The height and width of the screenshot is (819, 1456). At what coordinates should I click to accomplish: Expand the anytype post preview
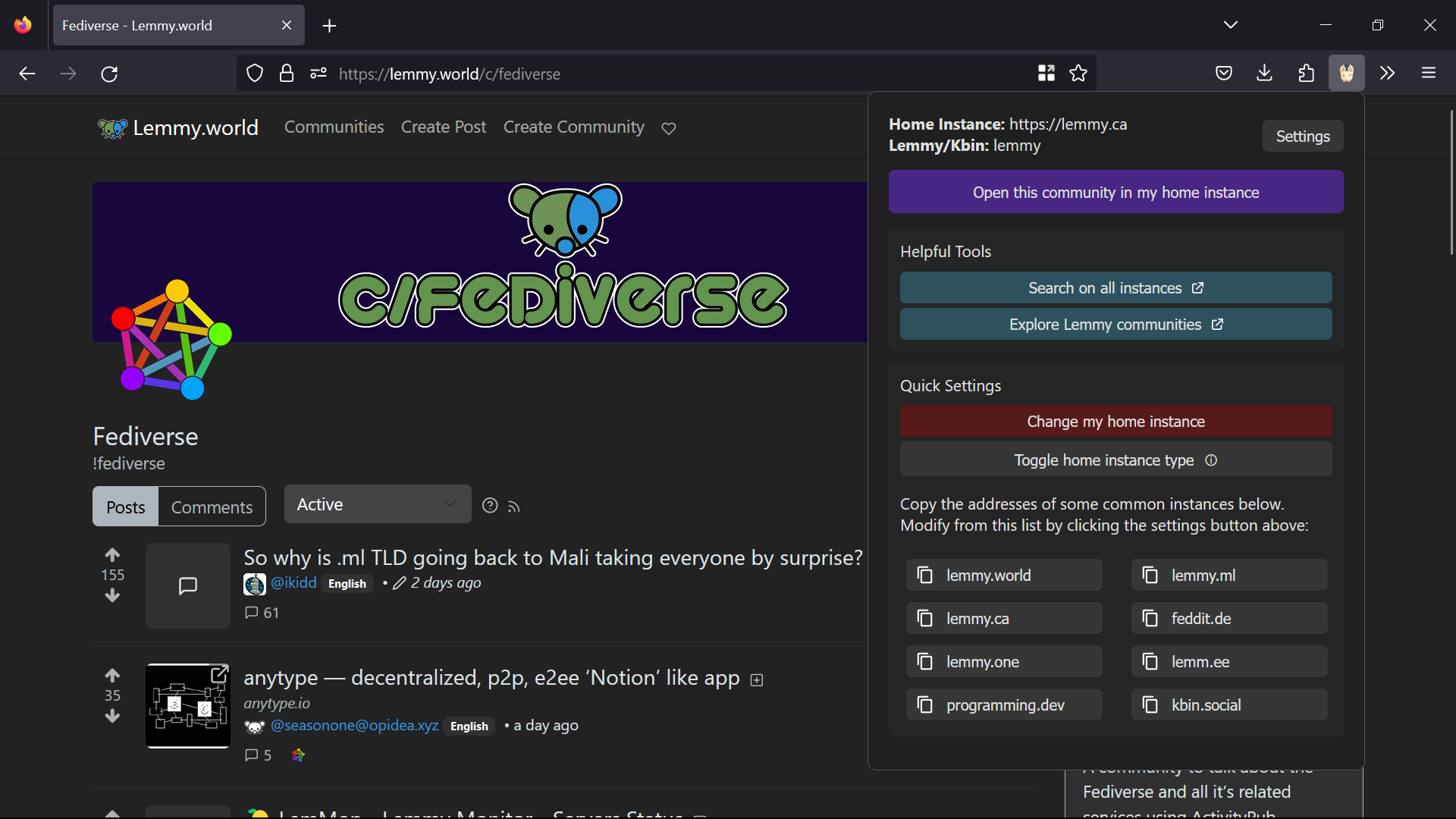(x=756, y=680)
